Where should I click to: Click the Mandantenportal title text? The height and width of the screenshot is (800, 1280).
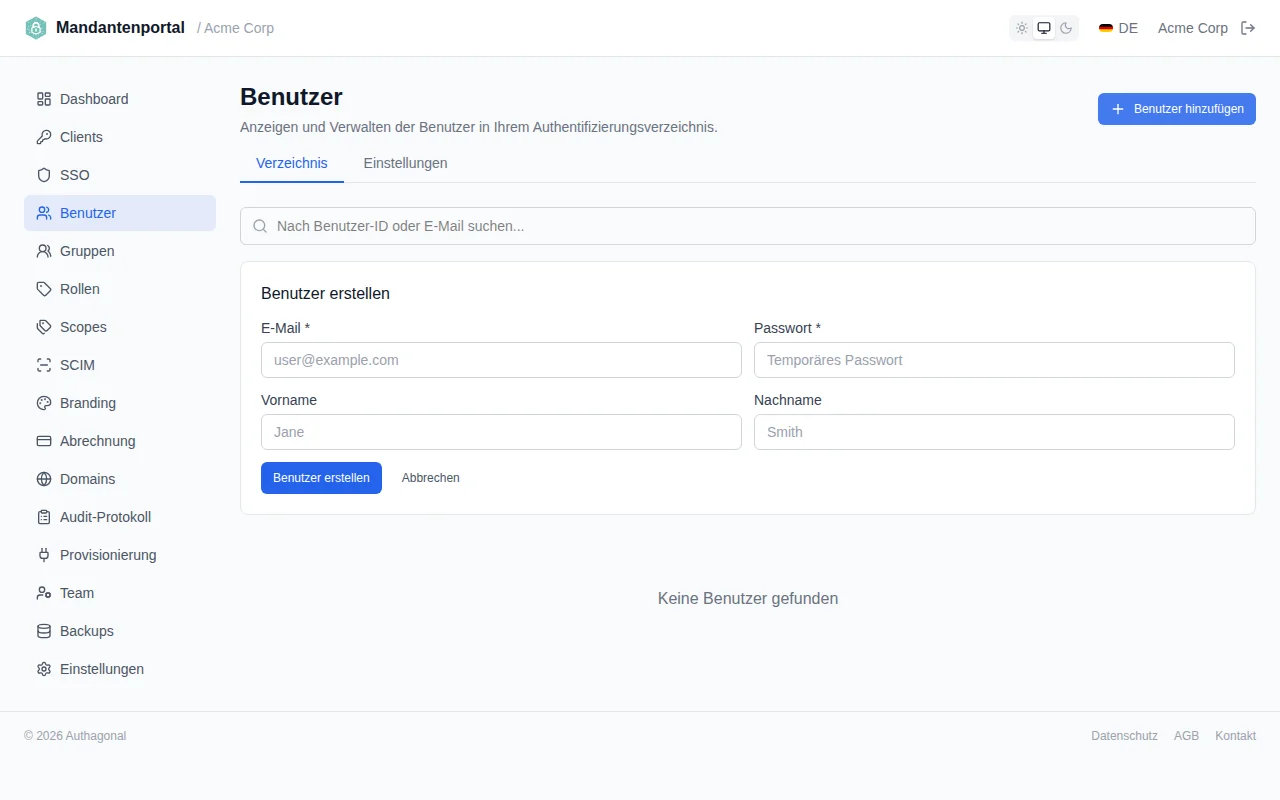click(120, 28)
